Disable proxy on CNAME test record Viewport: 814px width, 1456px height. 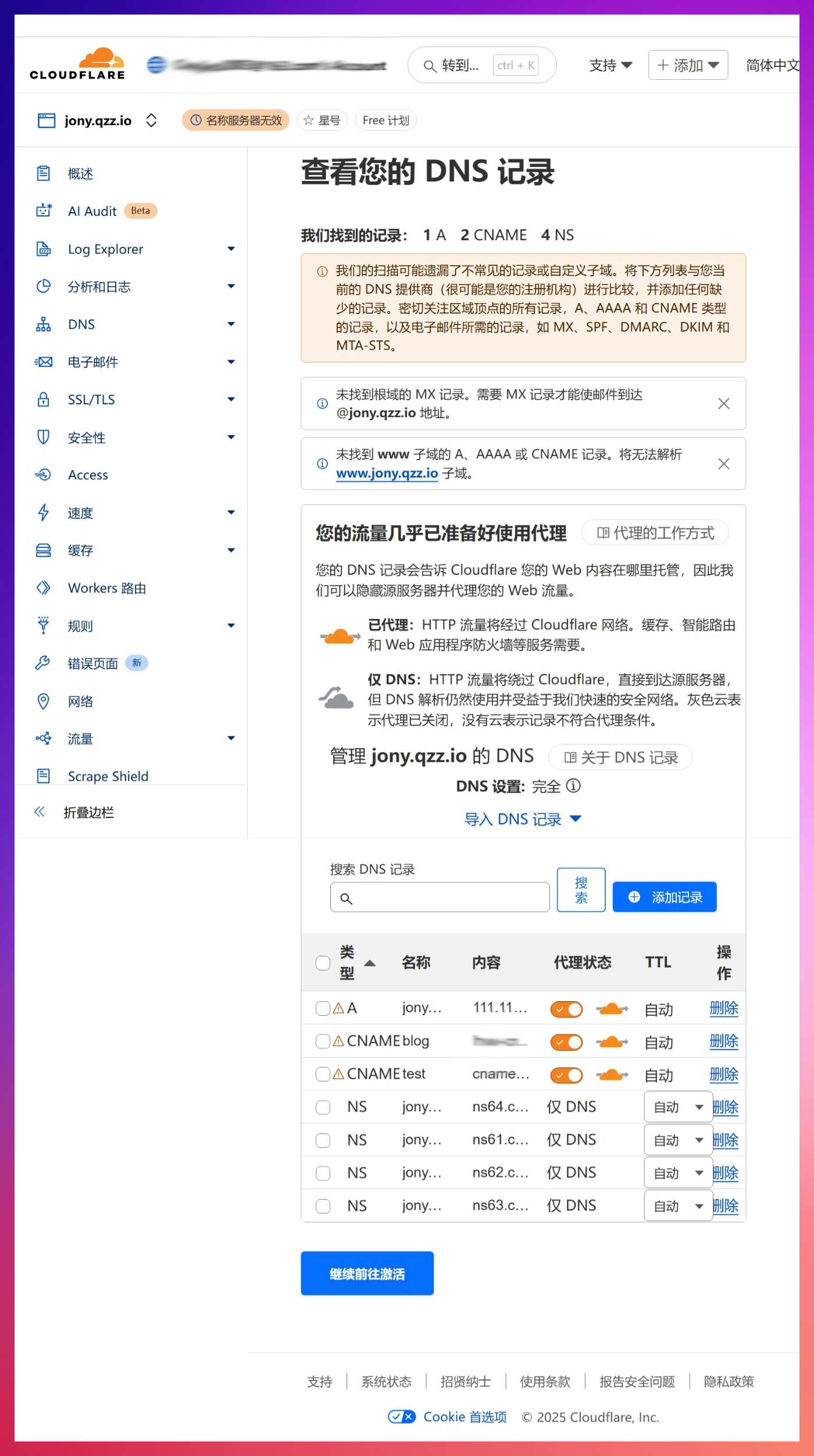point(566,1075)
